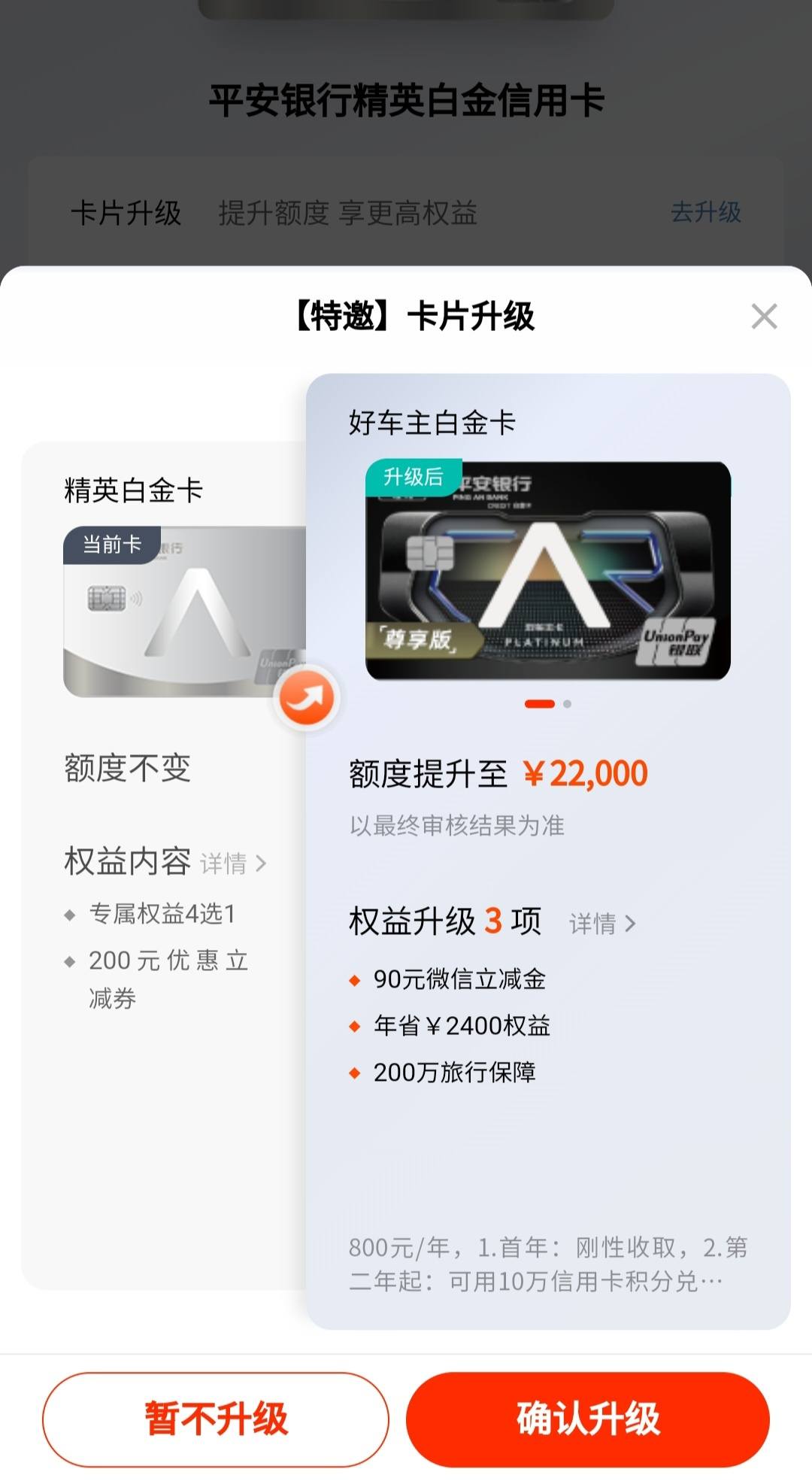The height and width of the screenshot is (1484, 812).
Task: Tap the 升级后 badge on the new card
Action: click(414, 477)
